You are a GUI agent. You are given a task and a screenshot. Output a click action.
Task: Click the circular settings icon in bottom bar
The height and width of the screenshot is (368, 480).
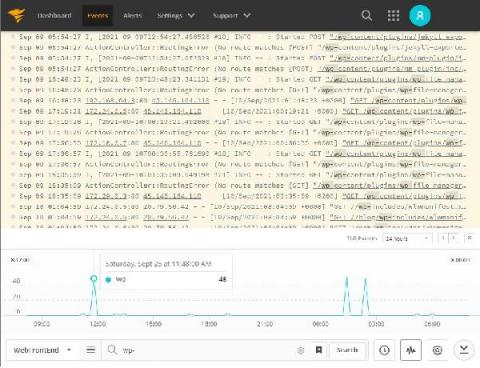click(437, 350)
